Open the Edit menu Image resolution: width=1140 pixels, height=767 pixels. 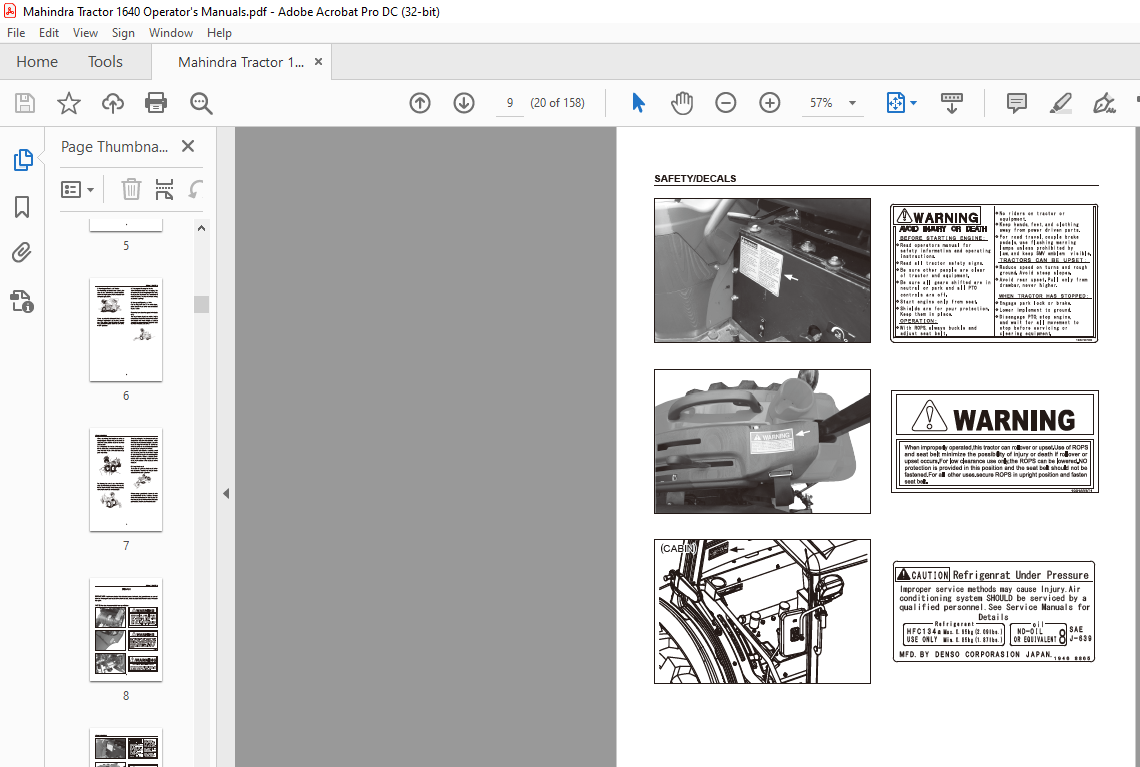49,33
